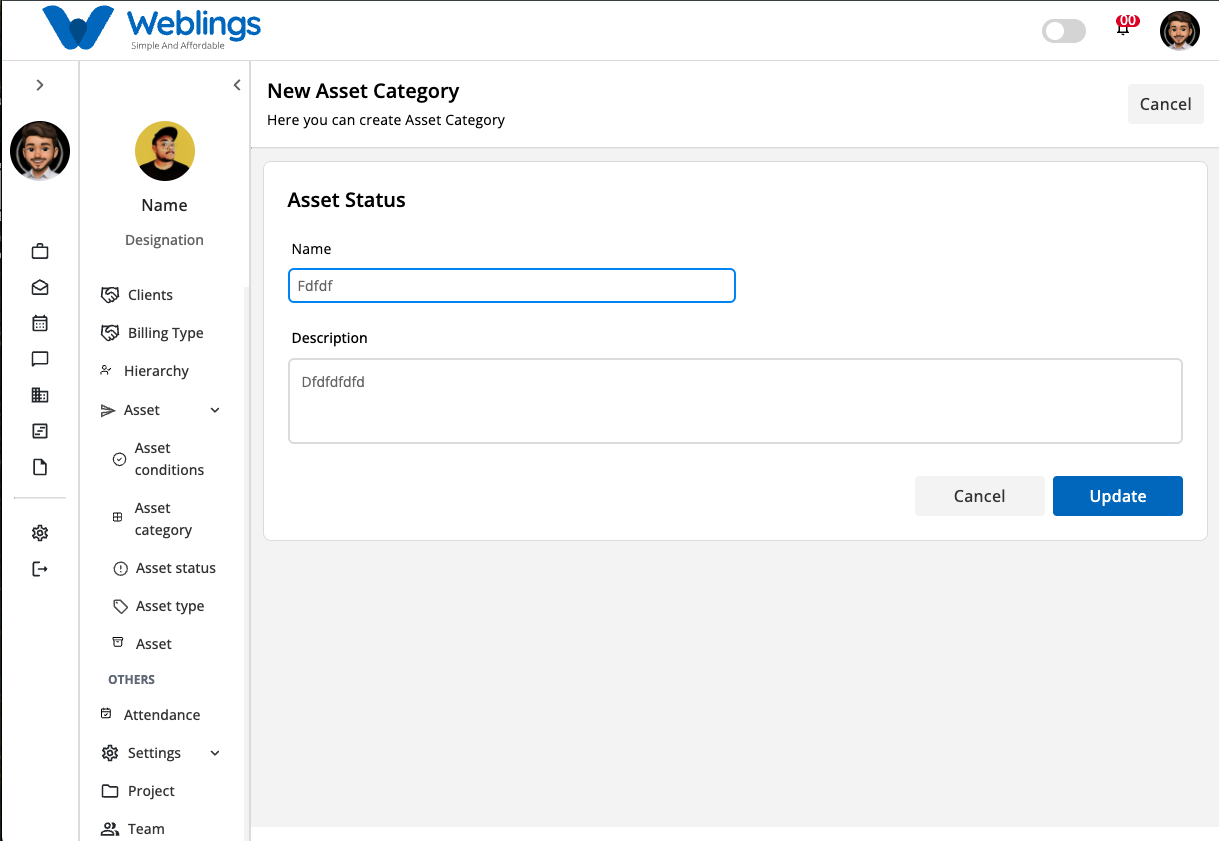Click the yellow profile photo above Name
1219x841 pixels.
(x=165, y=151)
